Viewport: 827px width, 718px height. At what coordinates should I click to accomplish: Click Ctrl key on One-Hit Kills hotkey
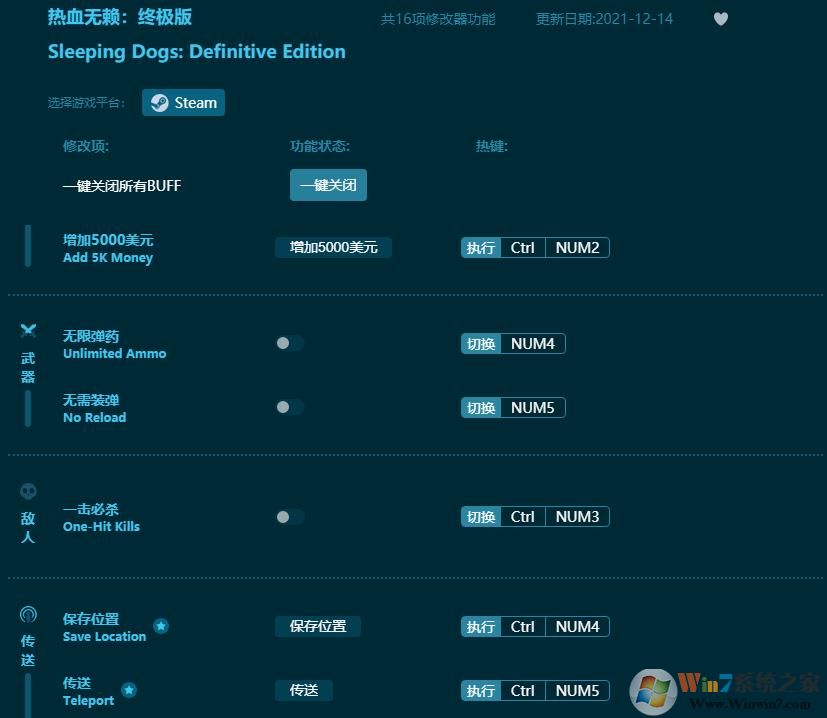[522, 516]
